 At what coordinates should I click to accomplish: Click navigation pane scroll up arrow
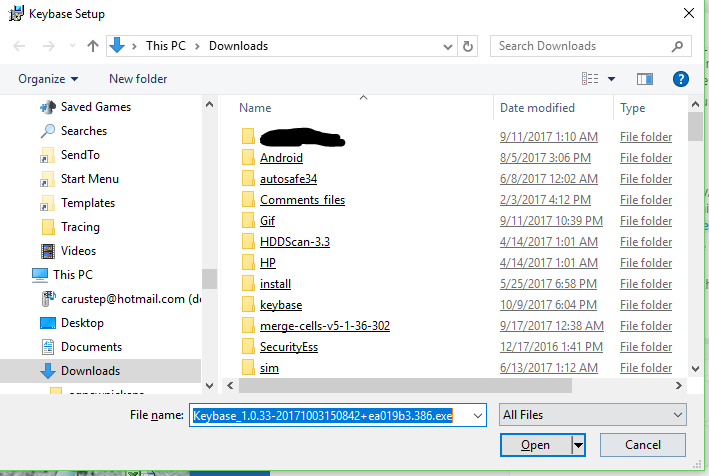click(x=209, y=104)
